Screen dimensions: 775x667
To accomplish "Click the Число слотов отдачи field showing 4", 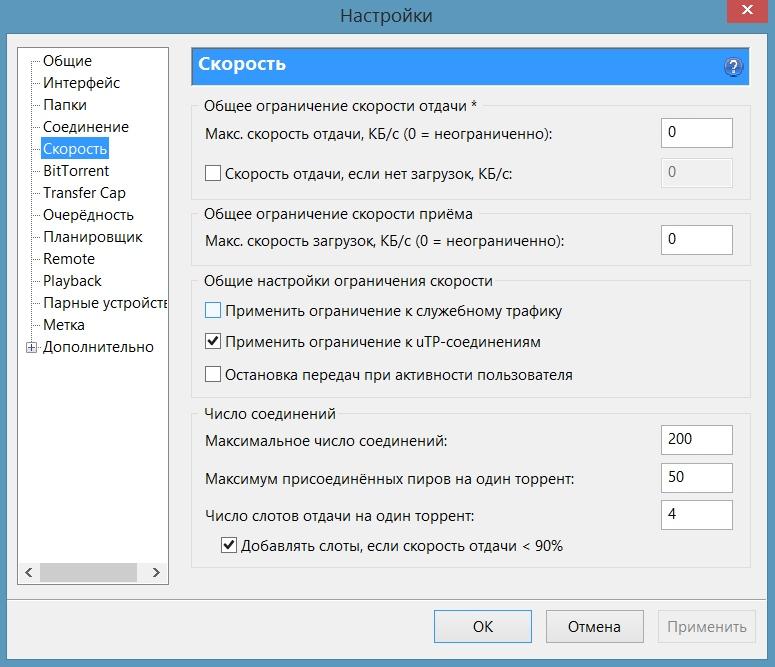I will (x=696, y=515).
